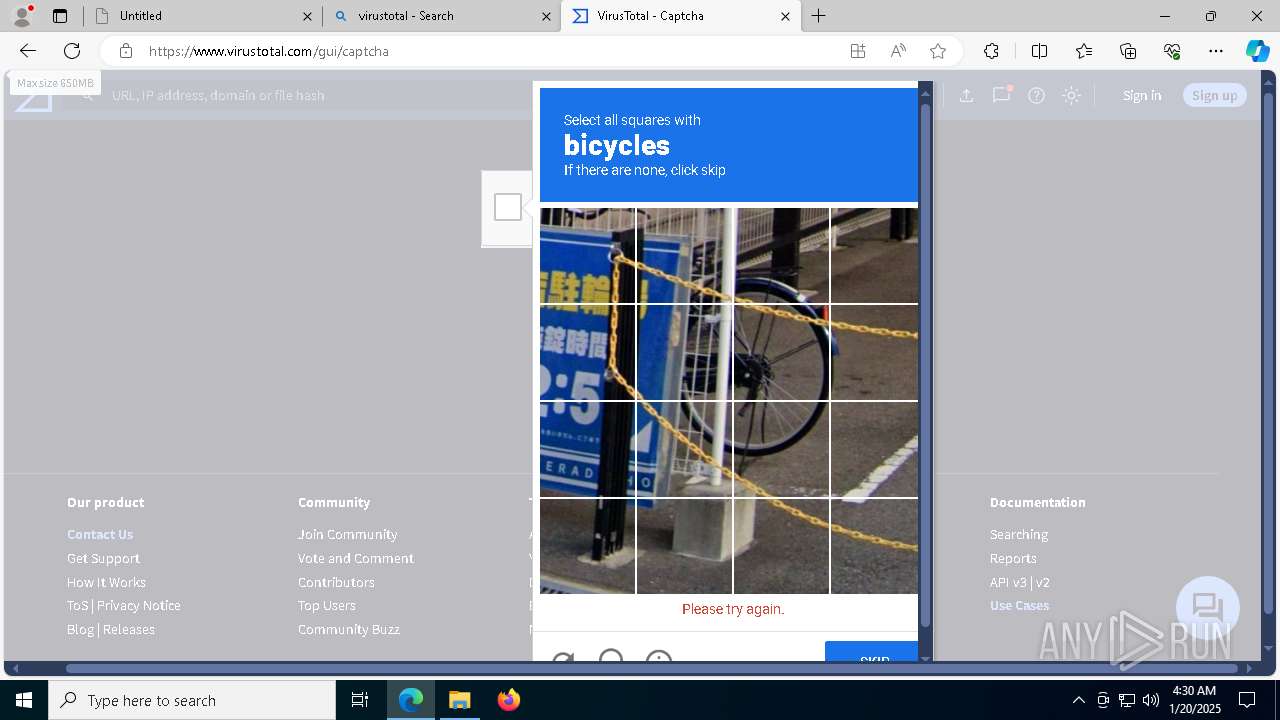Open the Join Community link

click(x=347, y=534)
